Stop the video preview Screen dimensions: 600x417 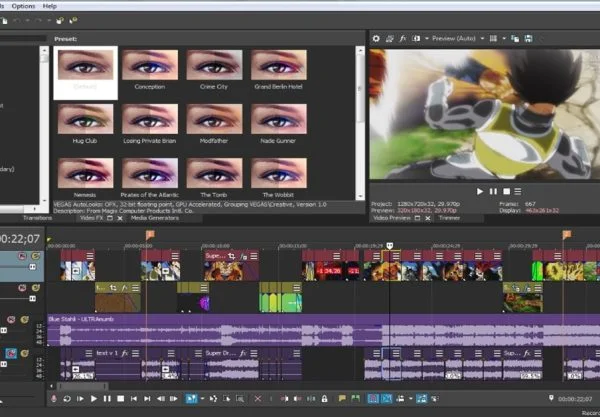coord(506,191)
